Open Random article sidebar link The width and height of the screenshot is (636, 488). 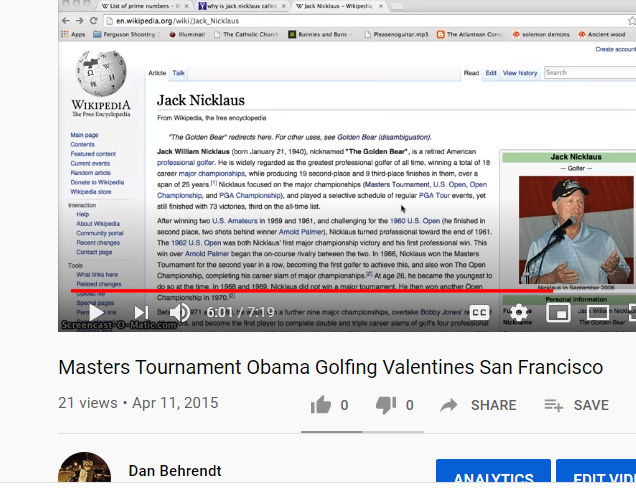(90, 173)
